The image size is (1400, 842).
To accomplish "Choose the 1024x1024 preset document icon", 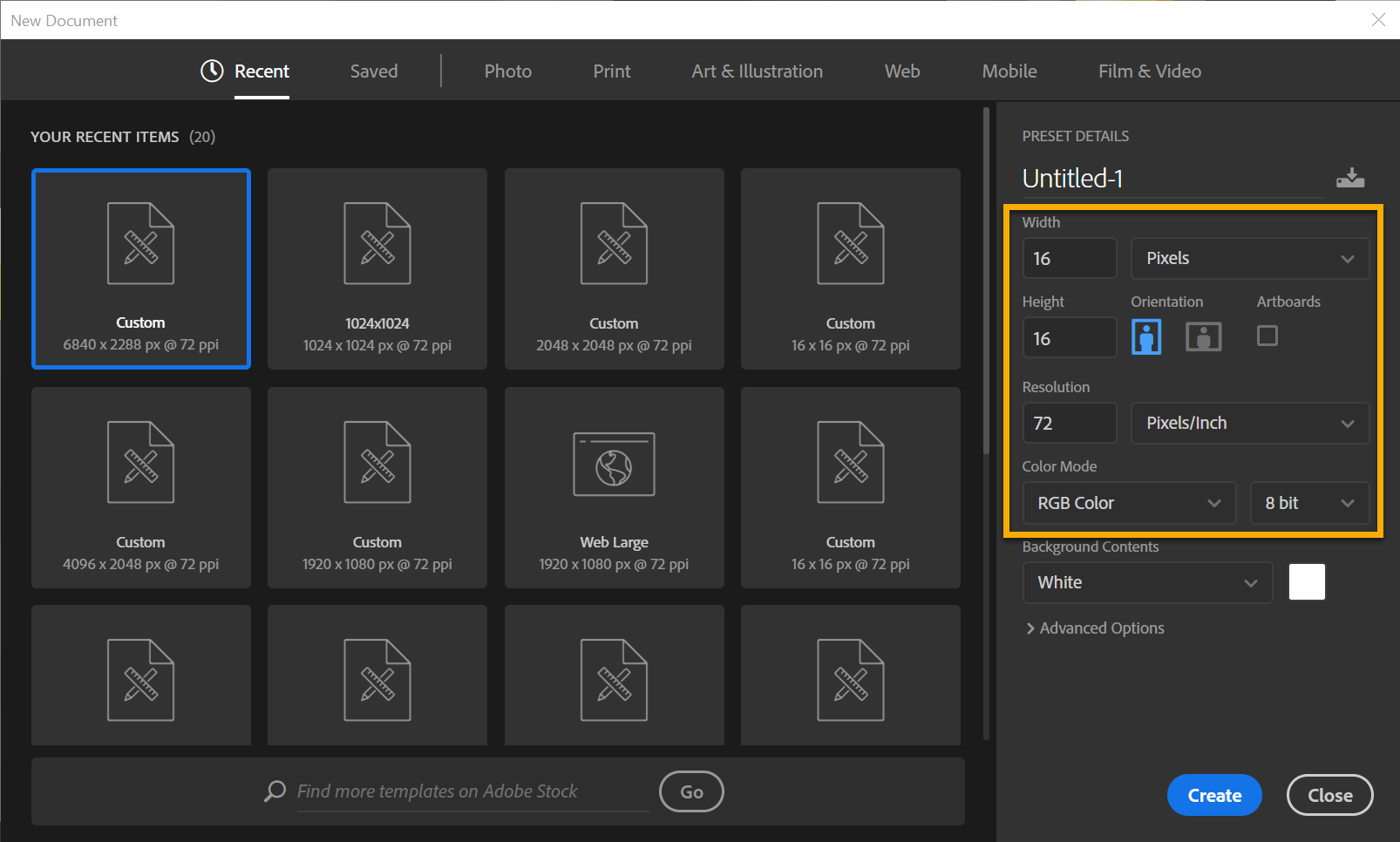I will [377, 244].
